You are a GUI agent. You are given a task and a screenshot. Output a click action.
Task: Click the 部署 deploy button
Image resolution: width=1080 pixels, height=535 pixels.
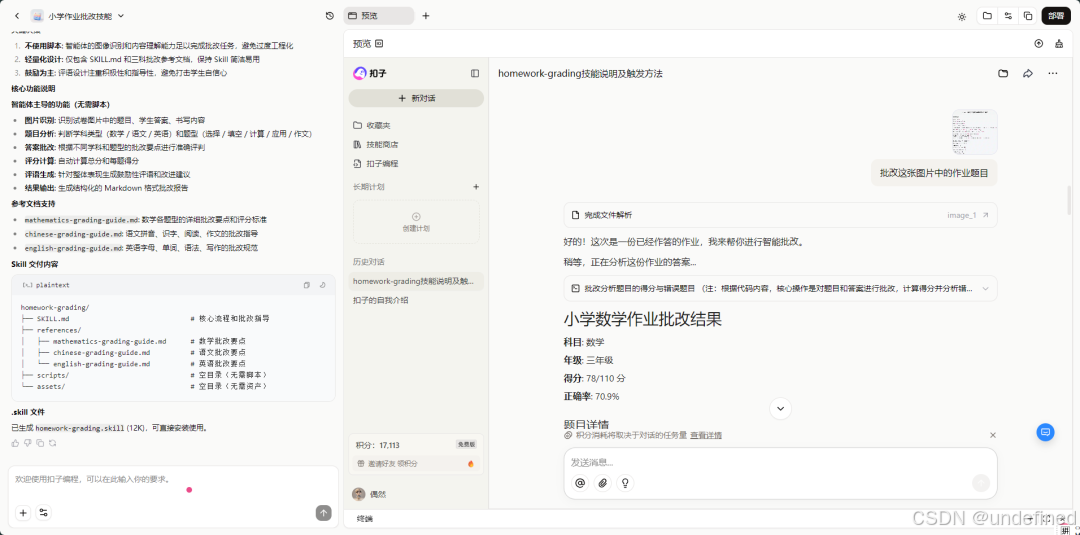pos(1056,16)
